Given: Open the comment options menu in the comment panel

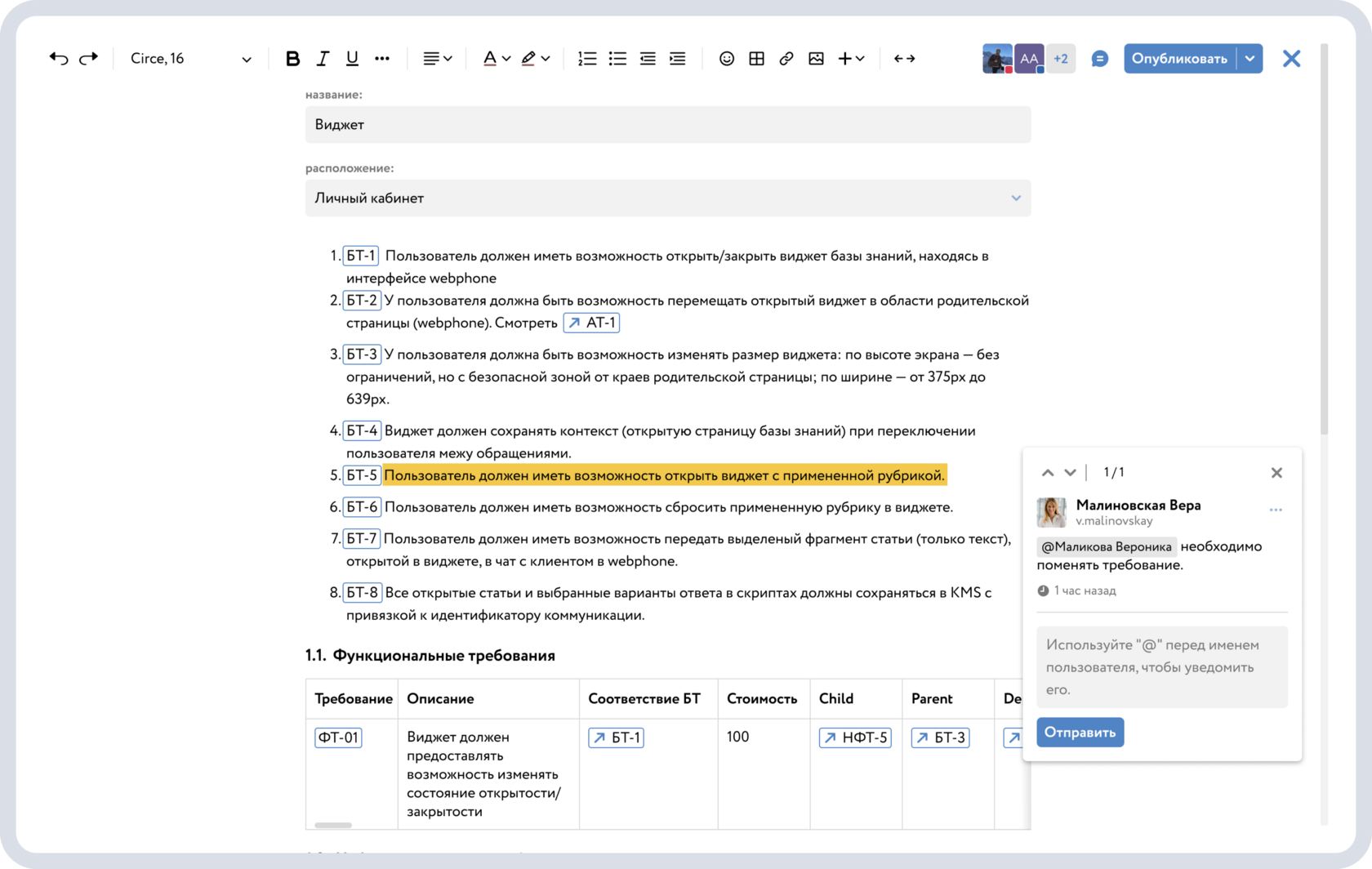Looking at the screenshot, I should (x=1276, y=509).
